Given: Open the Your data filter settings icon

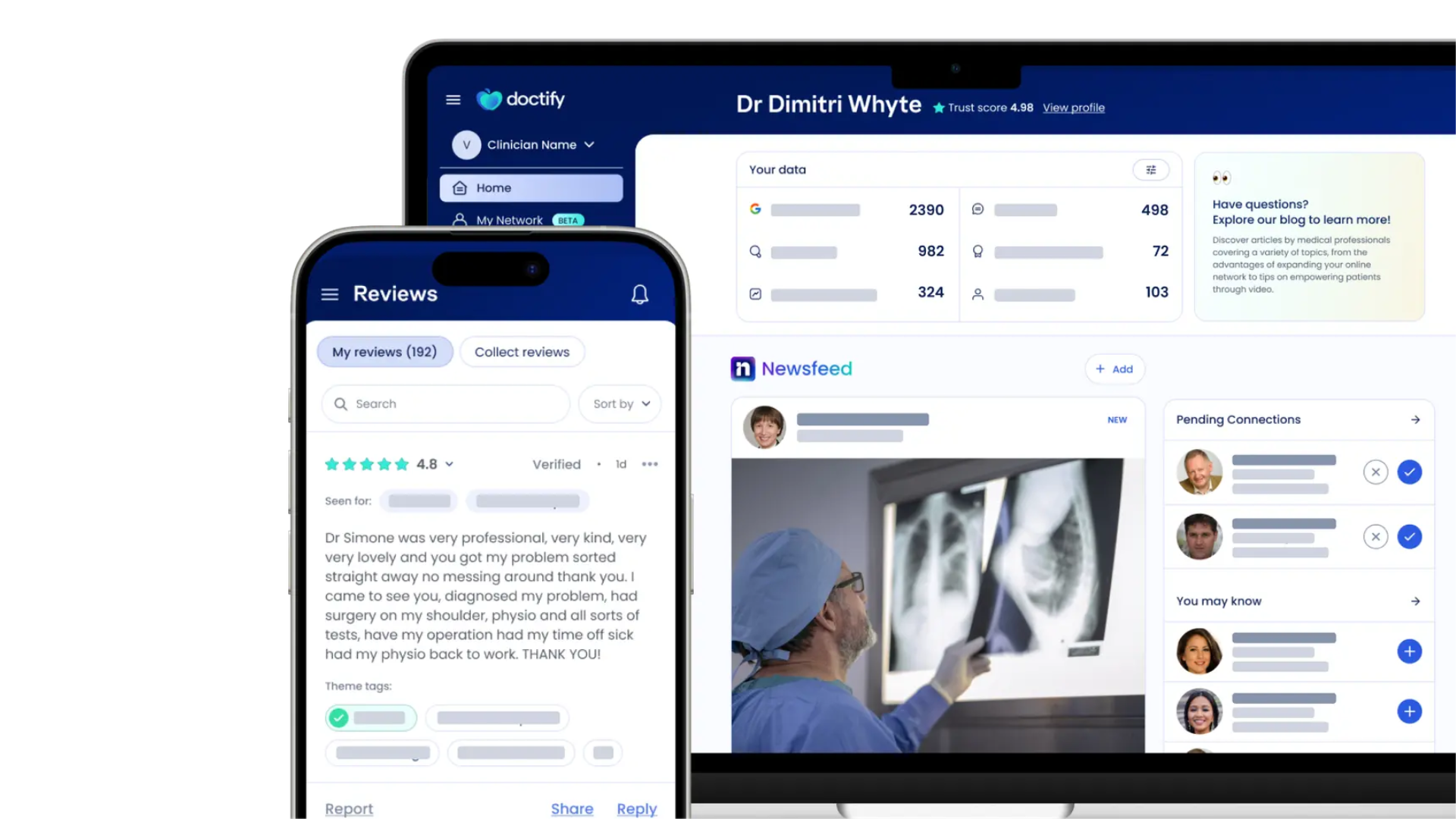Looking at the screenshot, I should [x=1150, y=170].
